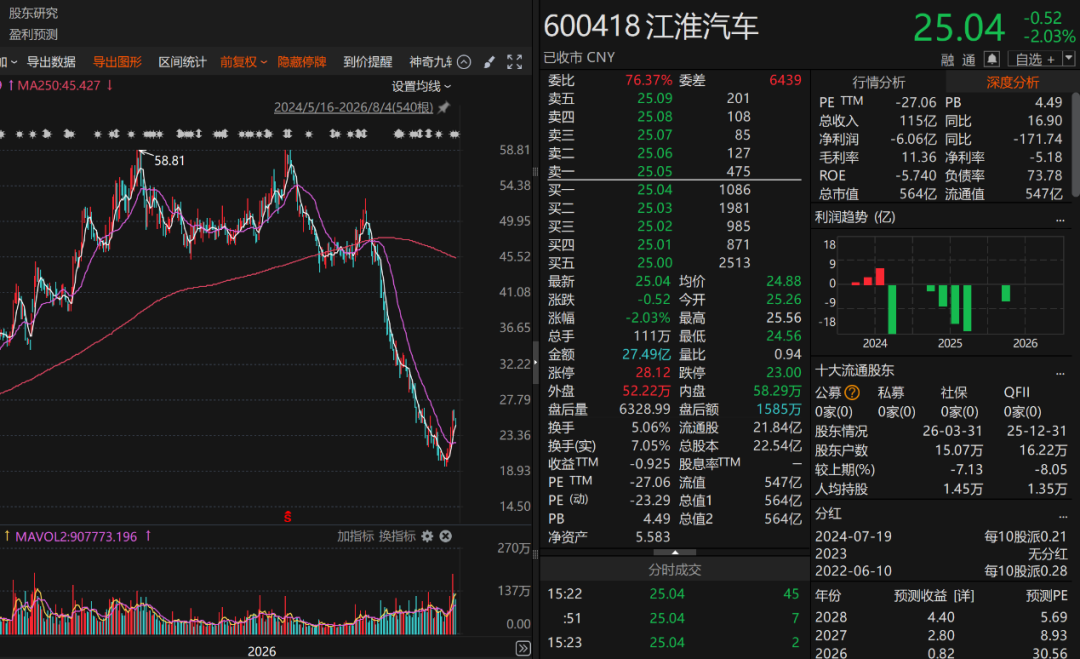Click the 融 margin trading tag

point(948,60)
